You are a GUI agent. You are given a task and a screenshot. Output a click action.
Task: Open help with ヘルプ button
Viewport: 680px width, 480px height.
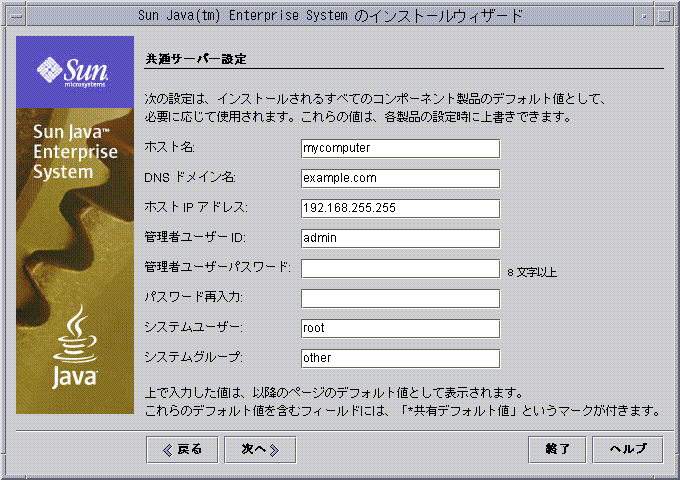[628, 450]
